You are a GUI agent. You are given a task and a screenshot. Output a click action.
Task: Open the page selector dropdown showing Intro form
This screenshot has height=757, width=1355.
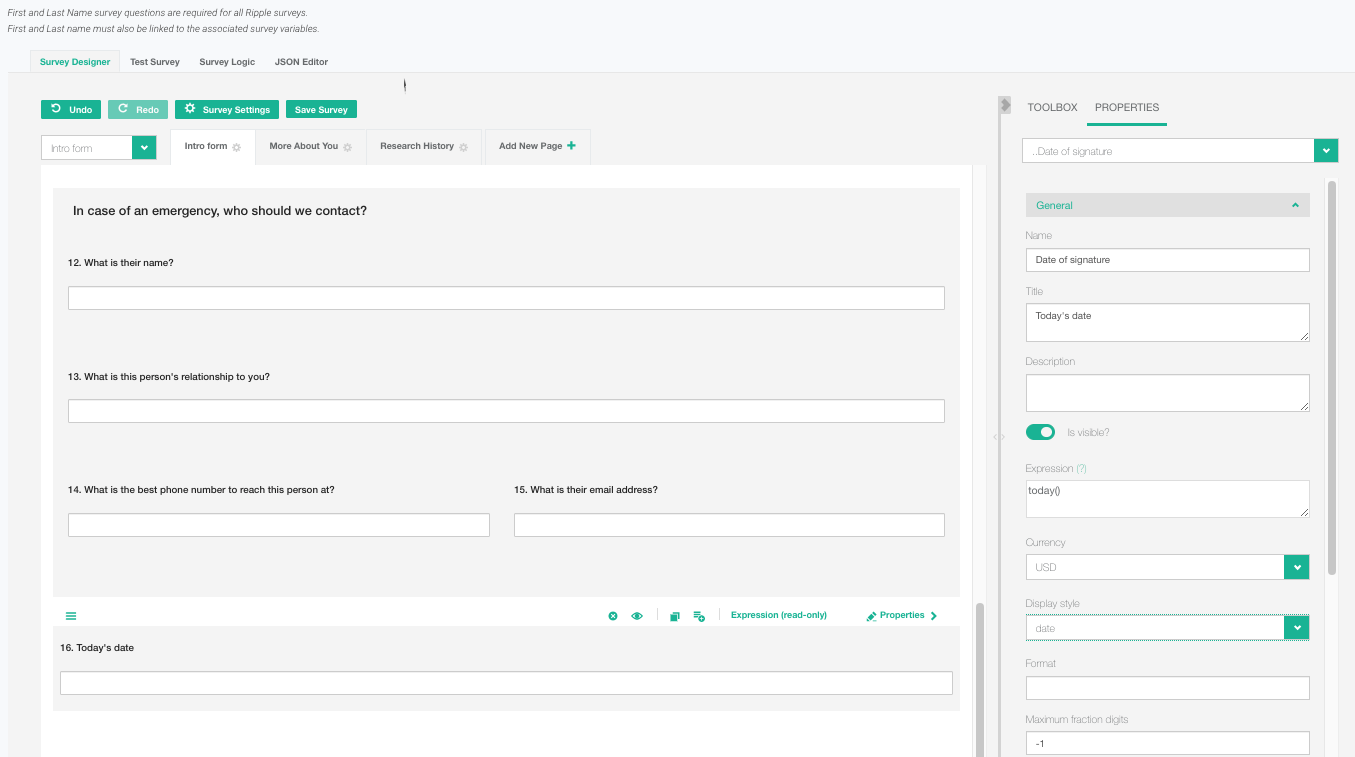pos(144,148)
